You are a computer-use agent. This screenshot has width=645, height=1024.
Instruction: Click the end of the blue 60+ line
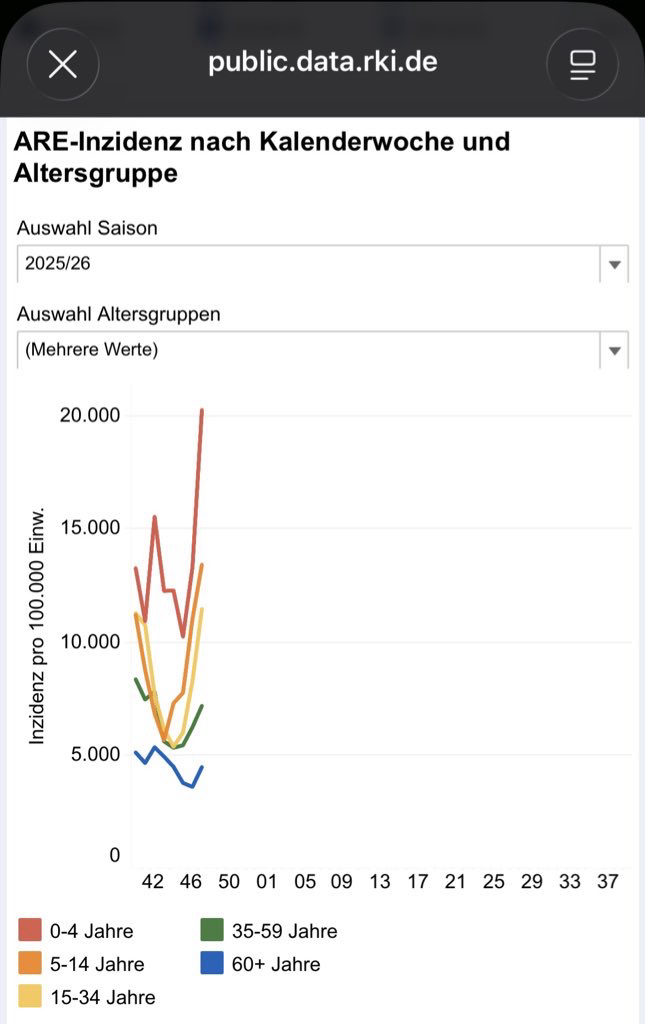(202, 767)
